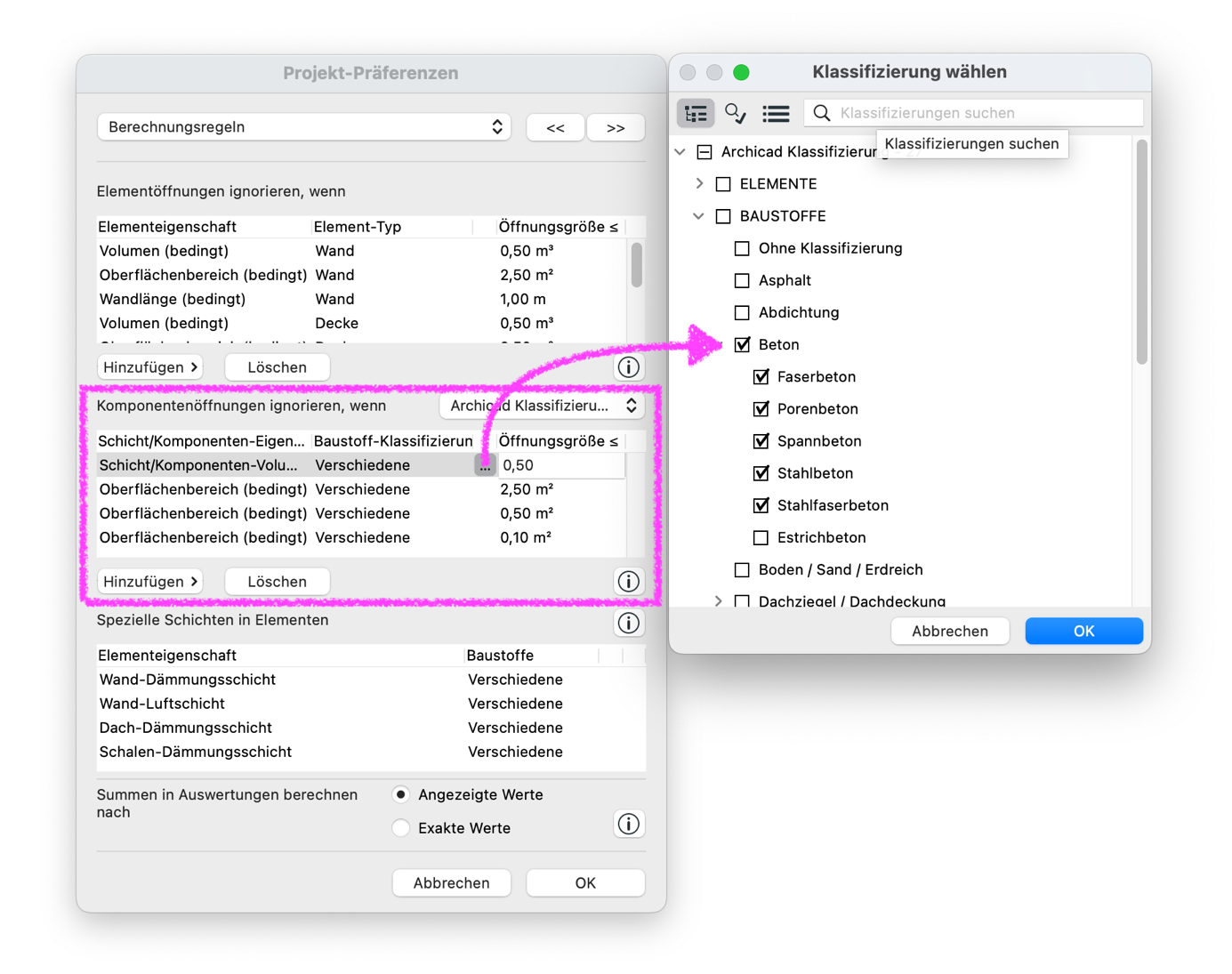Viewport: 1232px width, 974px height.
Task: Check Boden / Sand / Erdreich checkbox
Action: point(742,569)
